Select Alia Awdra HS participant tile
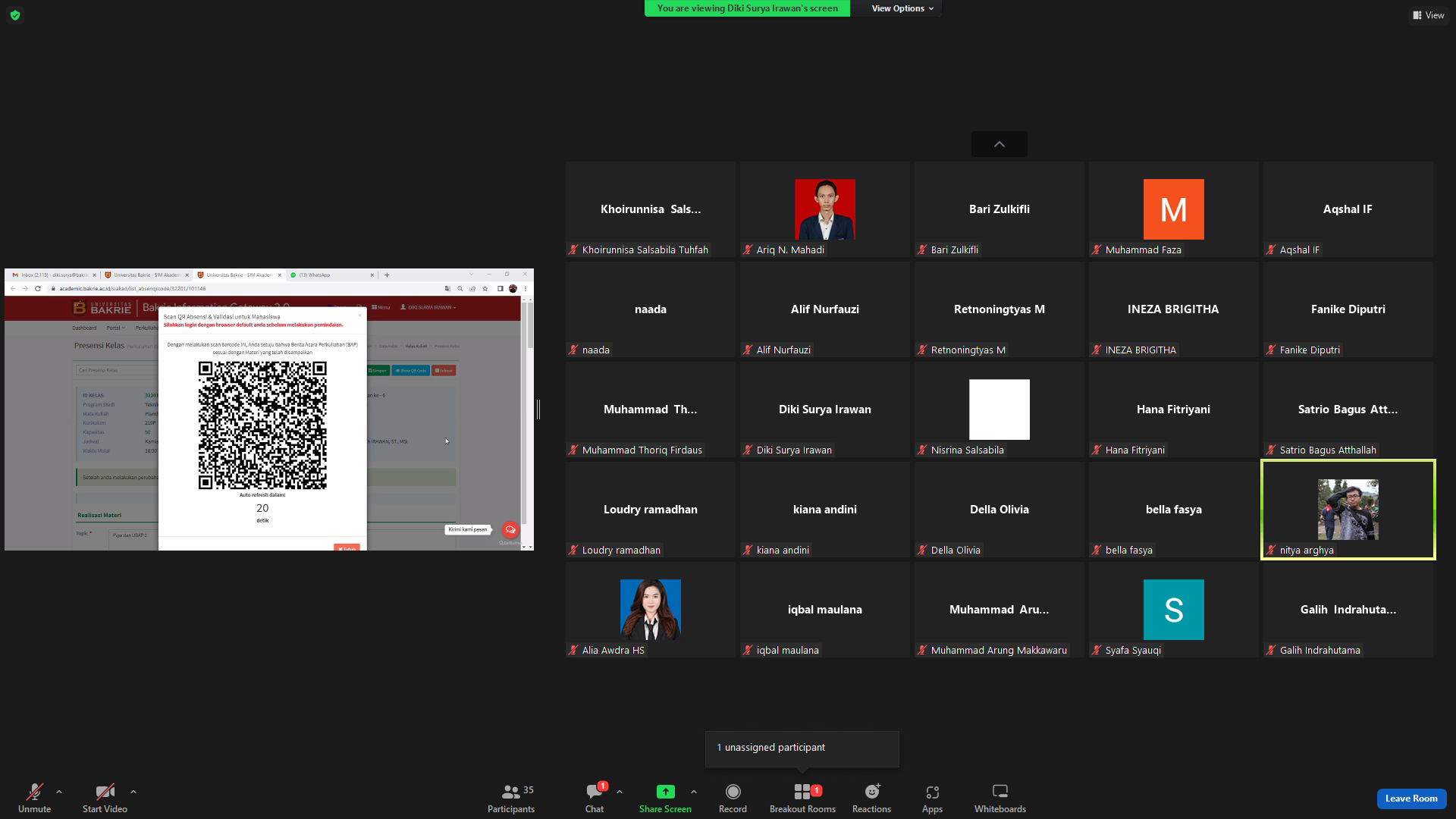This screenshot has width=1456, height=819. pos(651,610)
